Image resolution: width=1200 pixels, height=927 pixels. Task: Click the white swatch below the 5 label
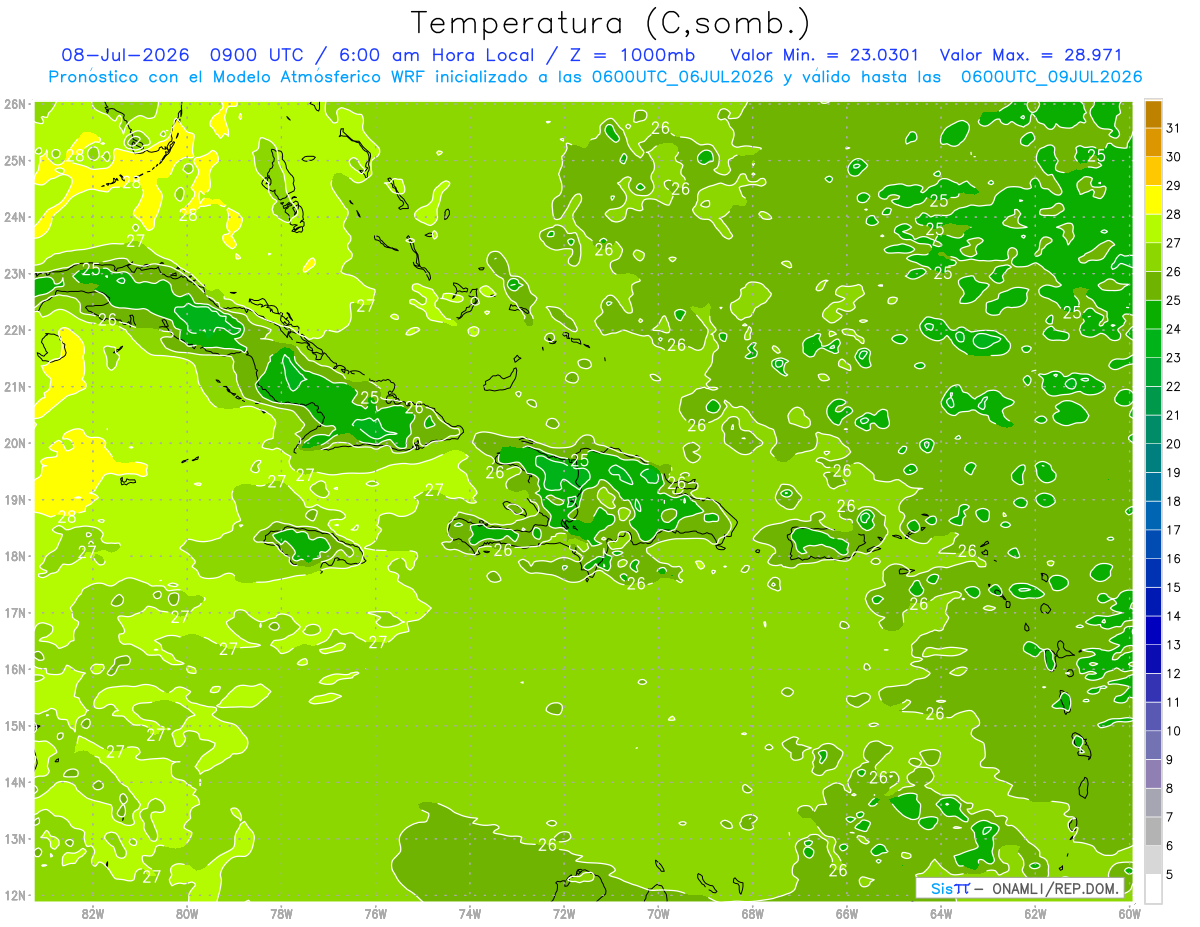[1153, 888]
